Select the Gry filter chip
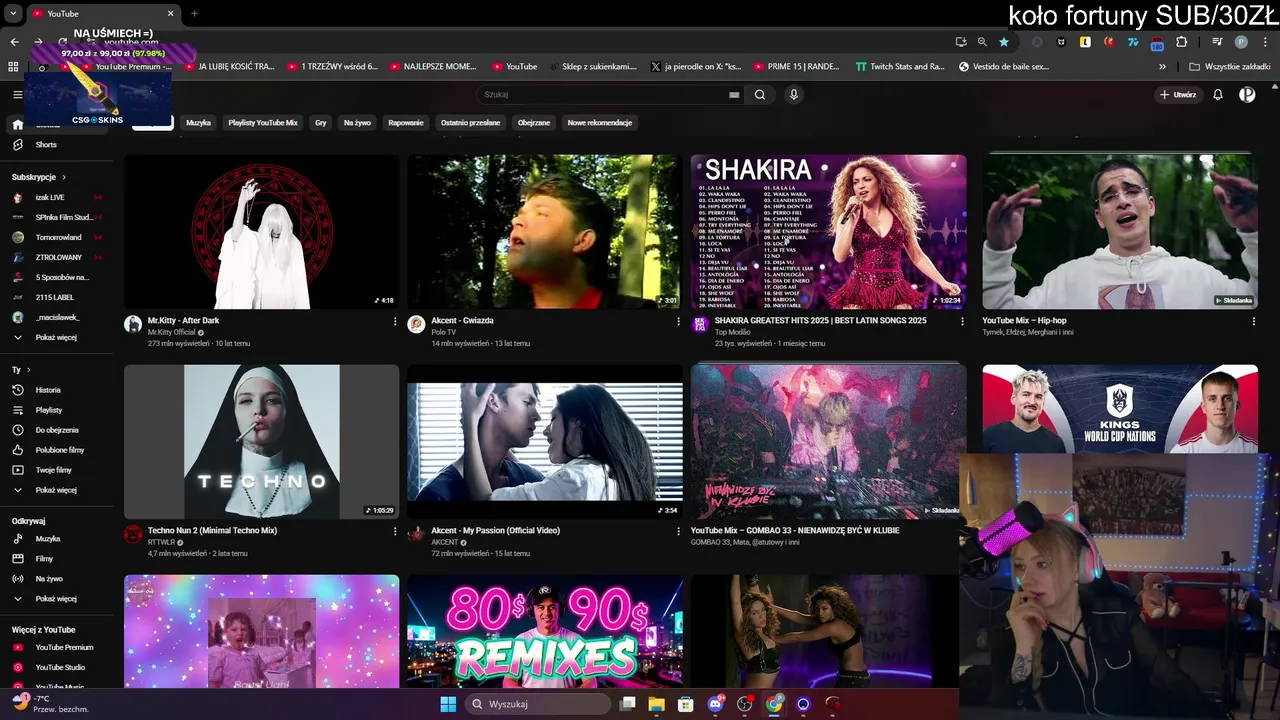Viewport: 1280px width, 720px height. pos(321,123)
